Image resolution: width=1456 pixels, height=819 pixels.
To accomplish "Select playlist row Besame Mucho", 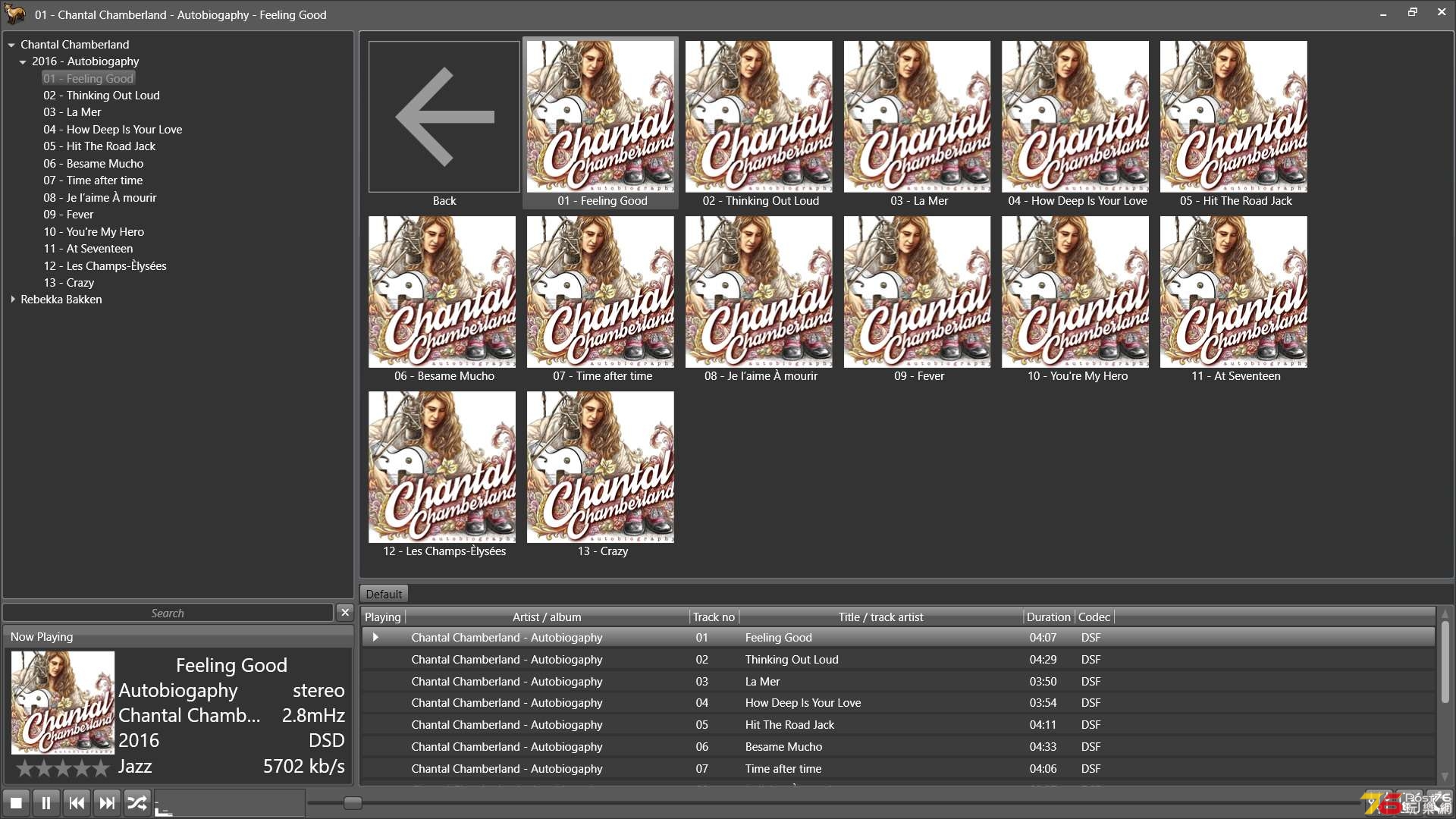I will [899, 747].
